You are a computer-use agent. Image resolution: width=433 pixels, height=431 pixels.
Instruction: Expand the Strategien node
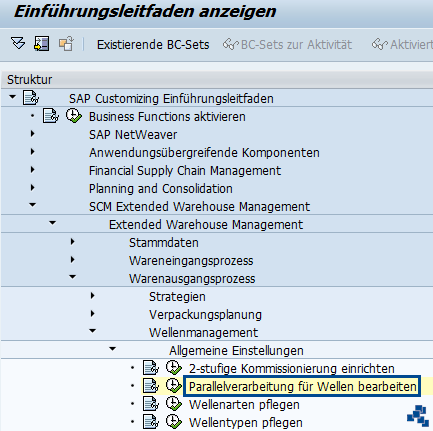pyautogui.click(x=92, y=296)
